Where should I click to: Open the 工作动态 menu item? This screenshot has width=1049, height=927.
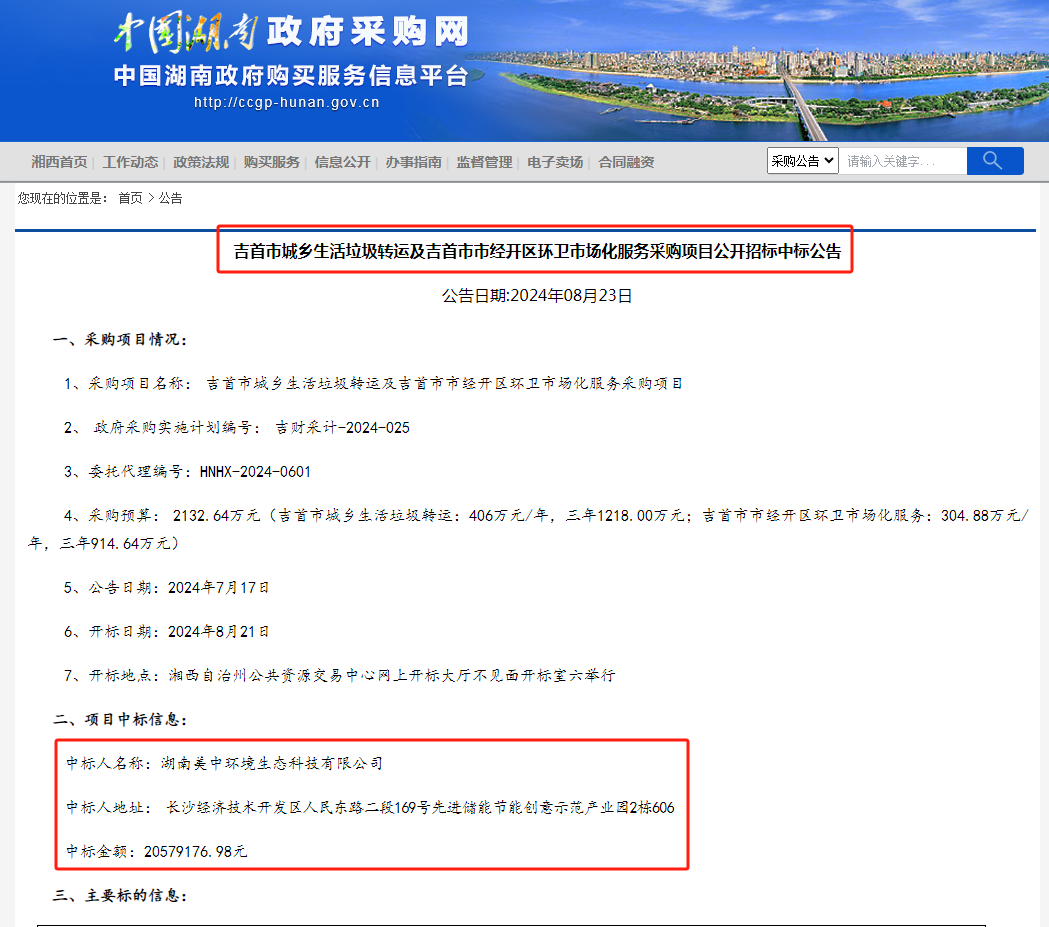coord(130,161)
